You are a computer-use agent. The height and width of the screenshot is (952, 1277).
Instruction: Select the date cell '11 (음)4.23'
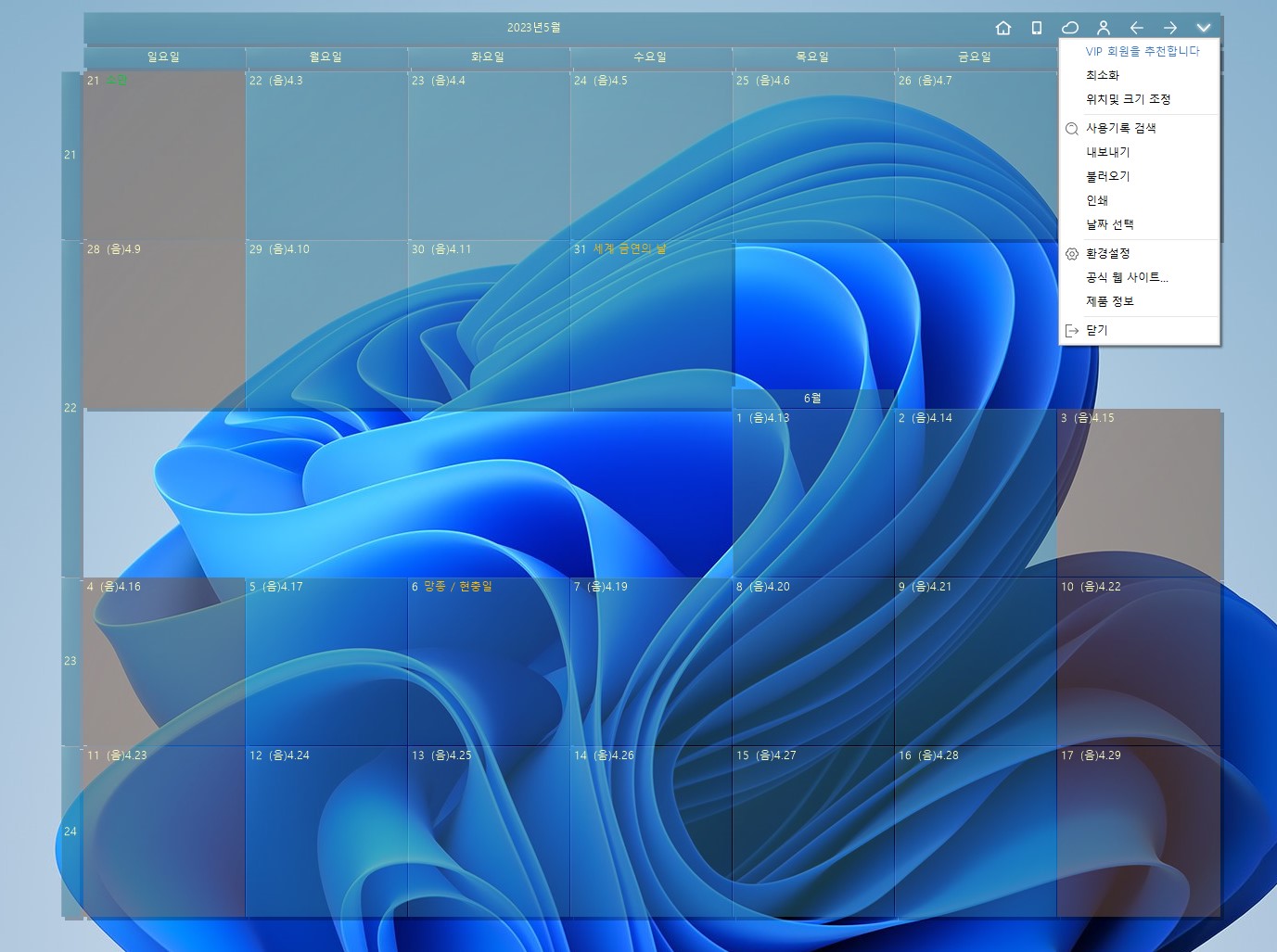(164, 831)
